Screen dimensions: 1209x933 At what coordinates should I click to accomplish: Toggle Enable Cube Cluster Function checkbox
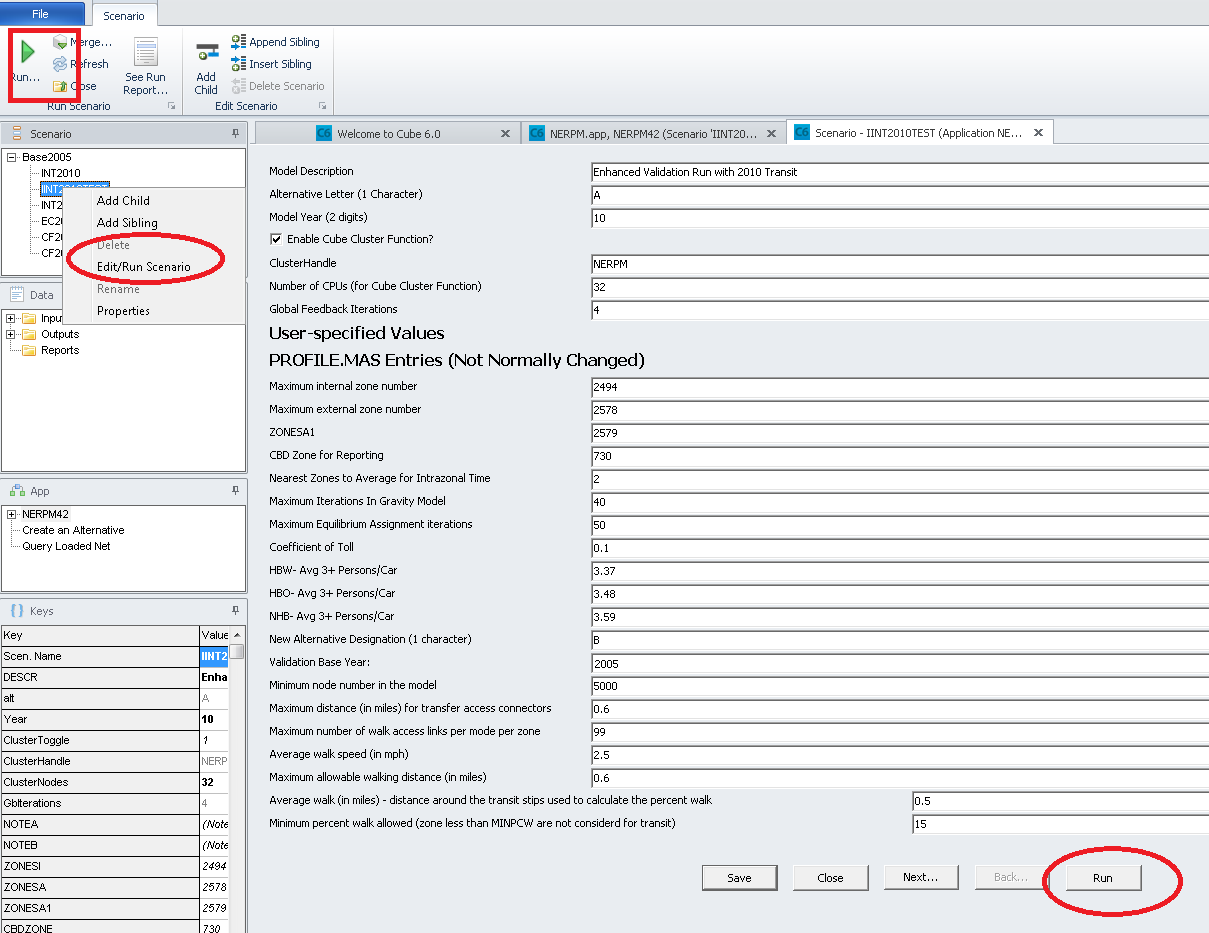(276, 240)
